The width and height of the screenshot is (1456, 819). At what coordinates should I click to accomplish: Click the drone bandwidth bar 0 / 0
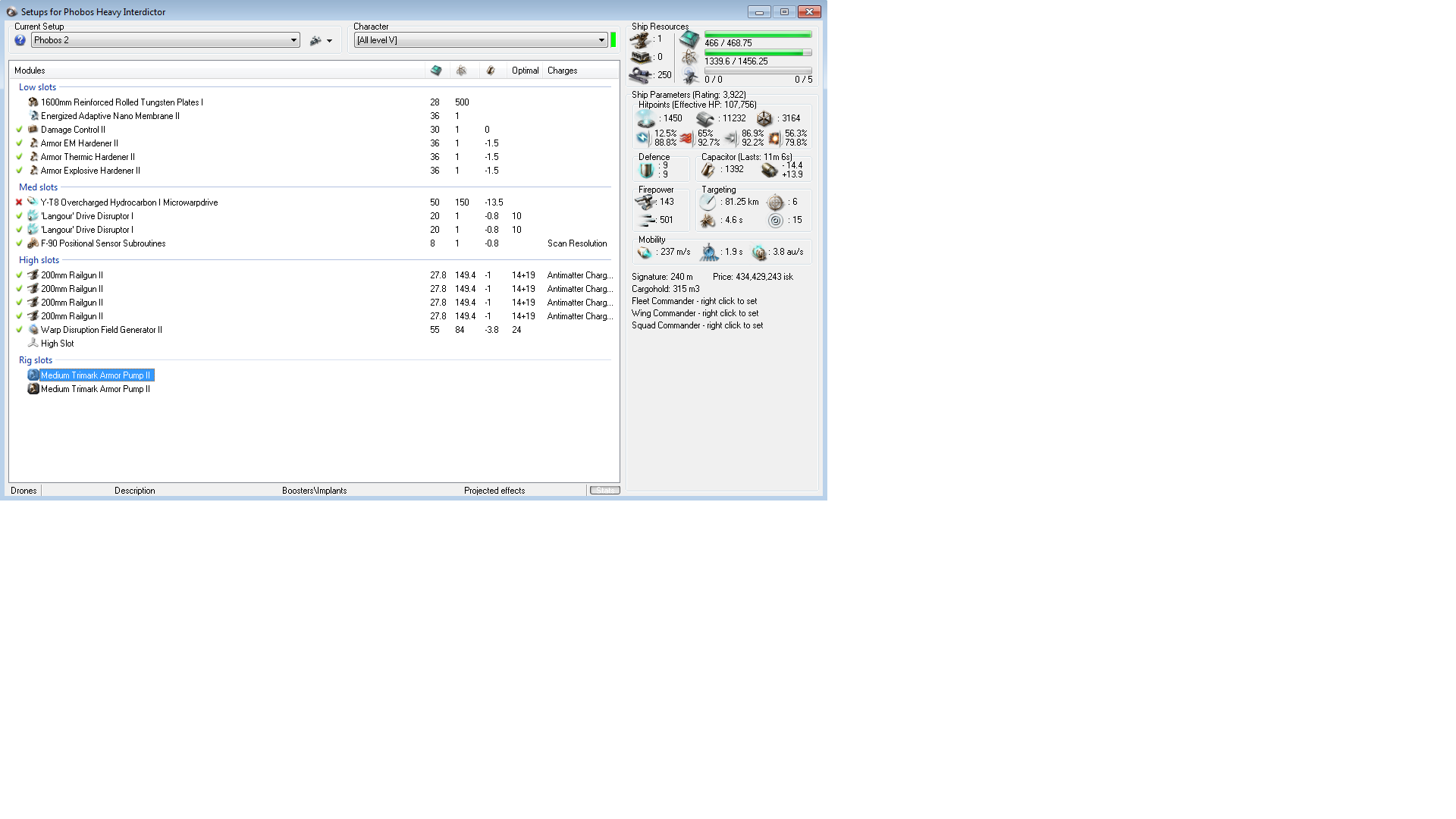click(x=758, y=71)
